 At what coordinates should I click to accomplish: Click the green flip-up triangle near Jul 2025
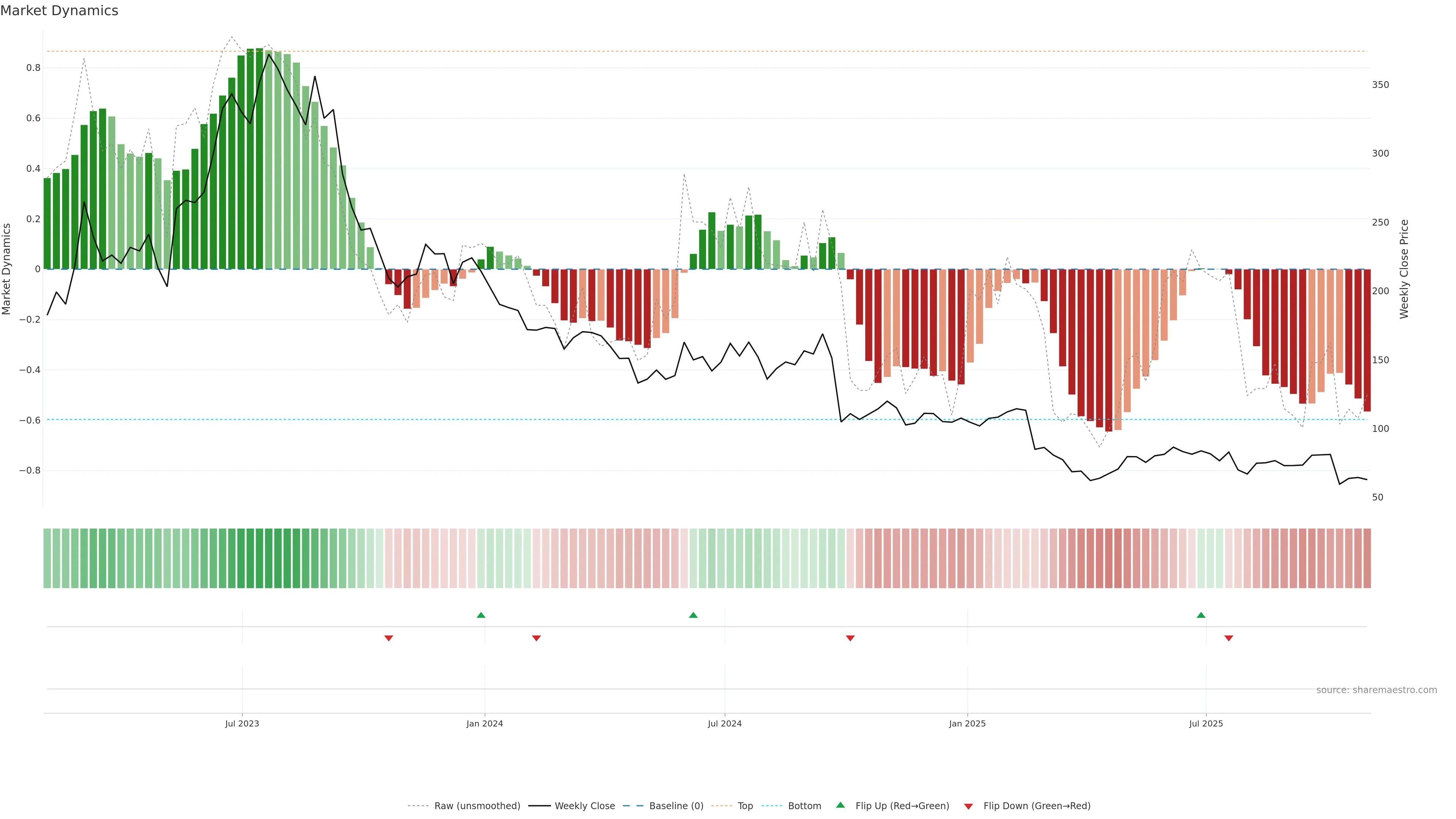pos(1201,615)
